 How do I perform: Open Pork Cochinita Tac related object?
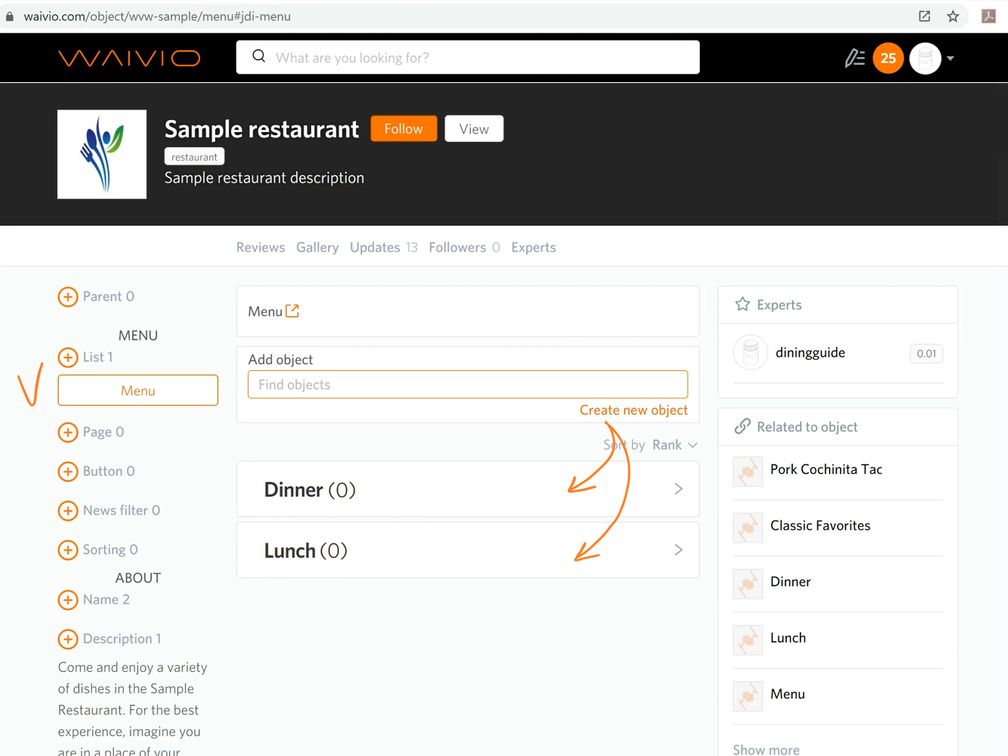[x=826, y=470]
